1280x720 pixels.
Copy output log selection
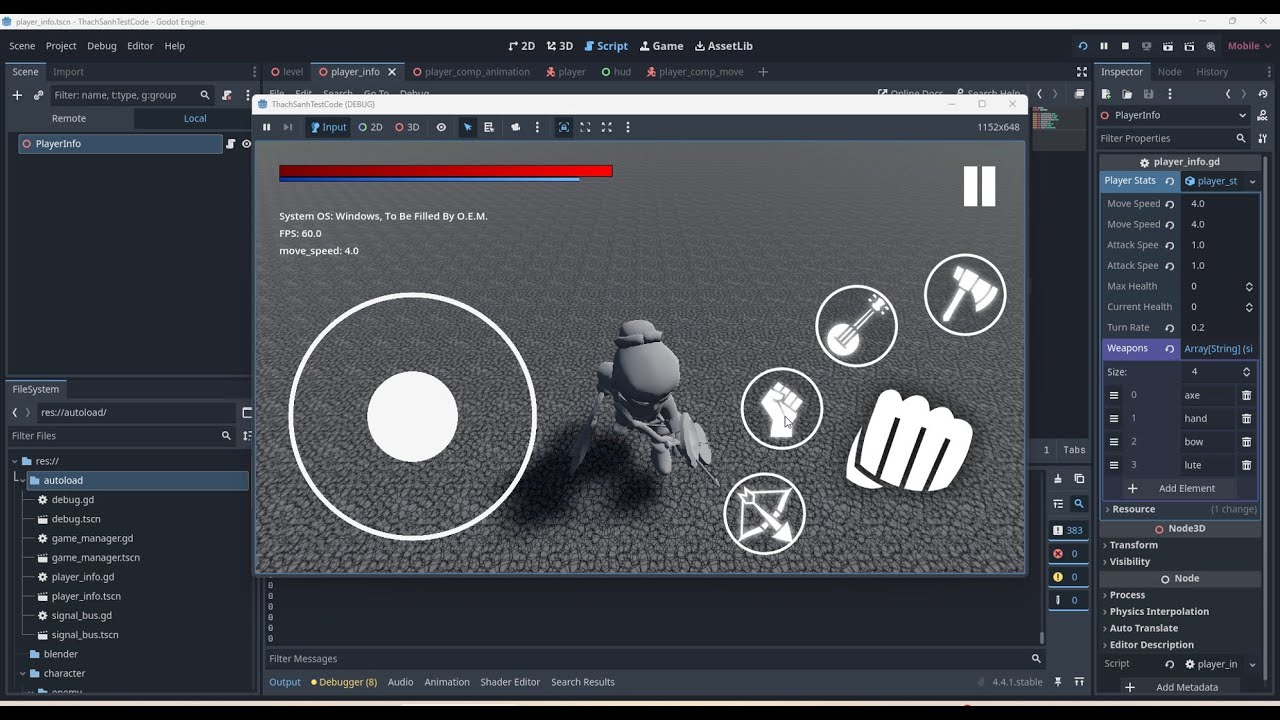tap(1079, 479)
